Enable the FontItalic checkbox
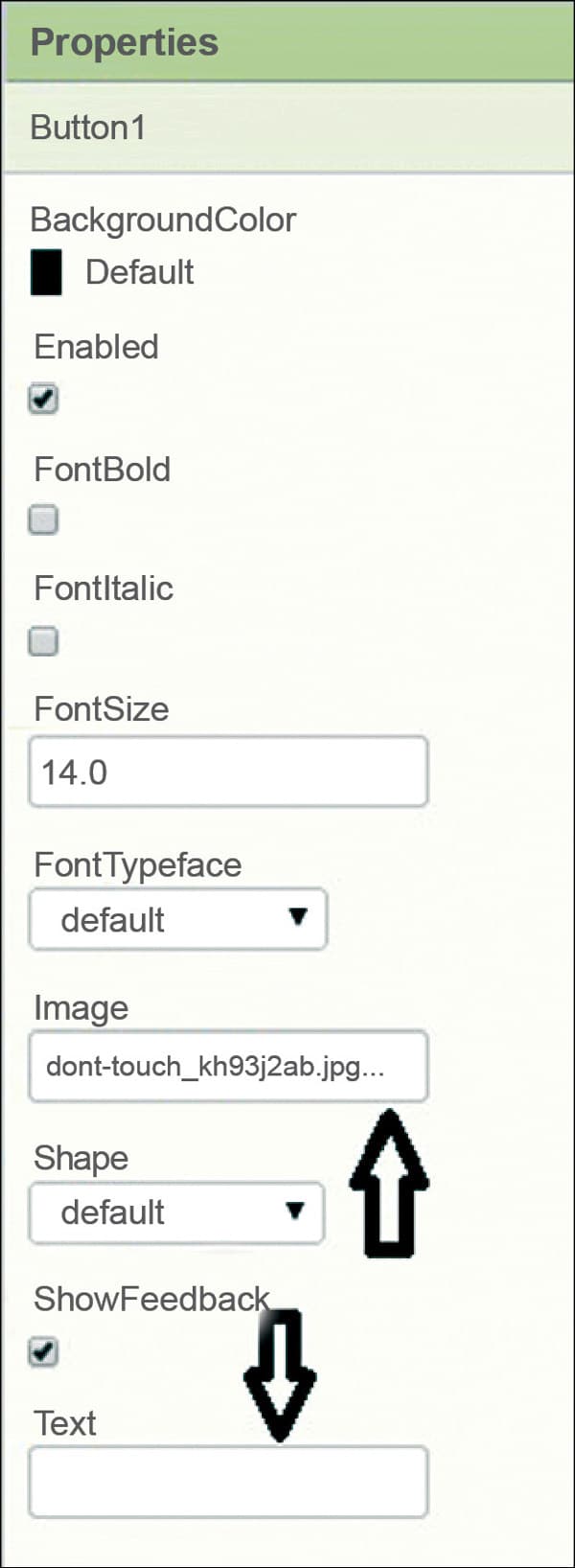Image resolution: width=575 pixels, height=1568 pixels. 43,641
